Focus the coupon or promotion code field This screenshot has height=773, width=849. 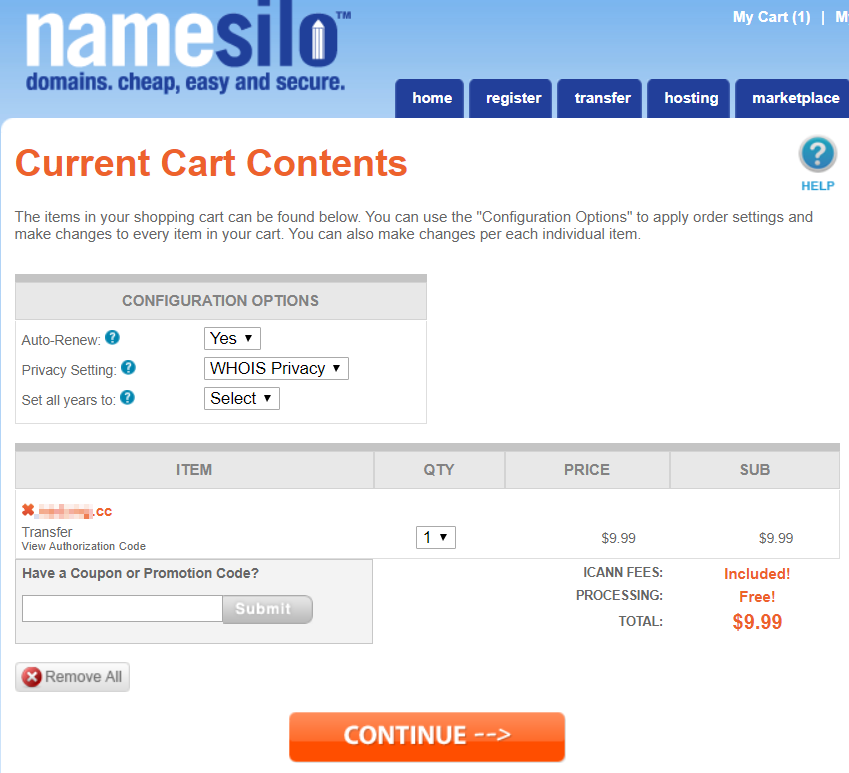point(122,609)
